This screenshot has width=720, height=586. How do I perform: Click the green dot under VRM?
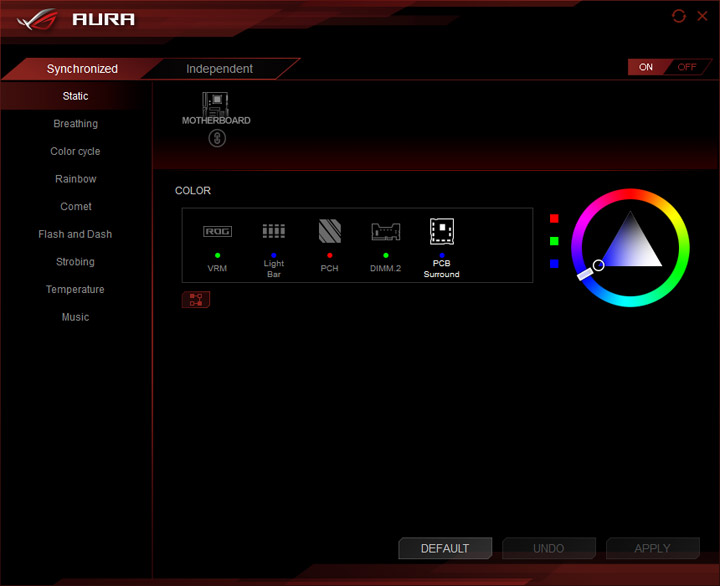pos(217,255)
